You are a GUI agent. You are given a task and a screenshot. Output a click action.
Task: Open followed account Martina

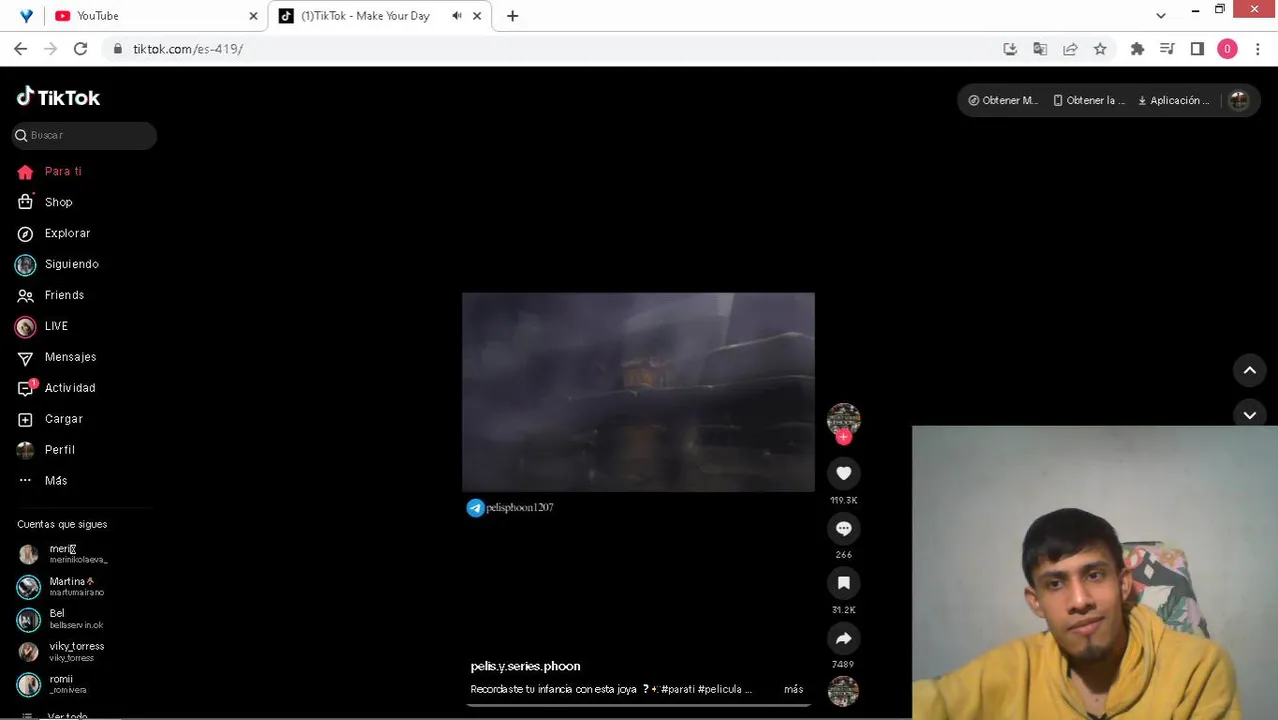coord(62,586)
